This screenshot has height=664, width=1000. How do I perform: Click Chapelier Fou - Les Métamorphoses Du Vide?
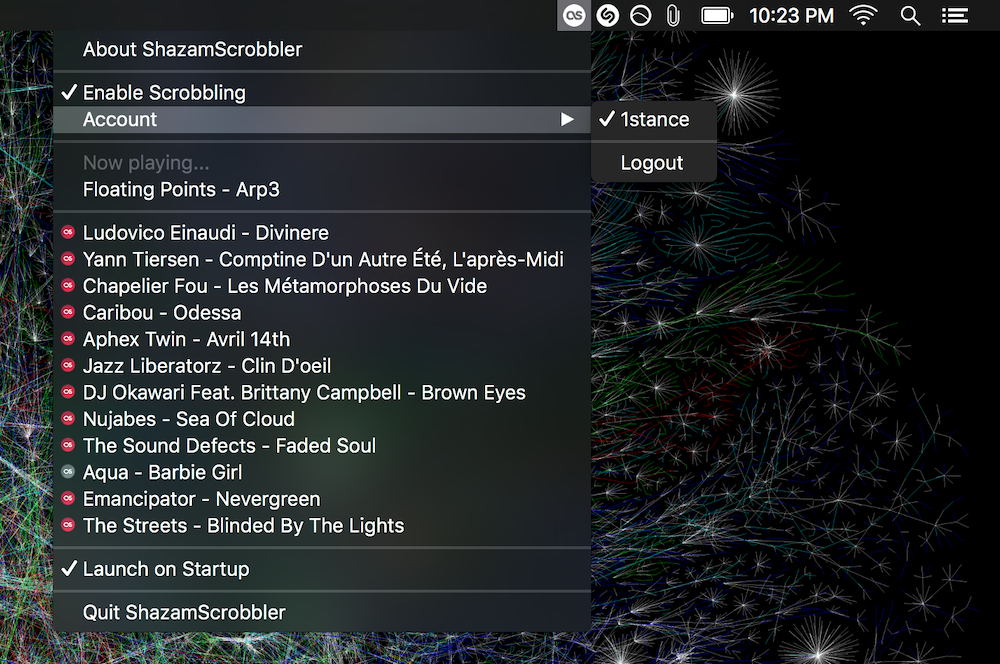point(322,286)
